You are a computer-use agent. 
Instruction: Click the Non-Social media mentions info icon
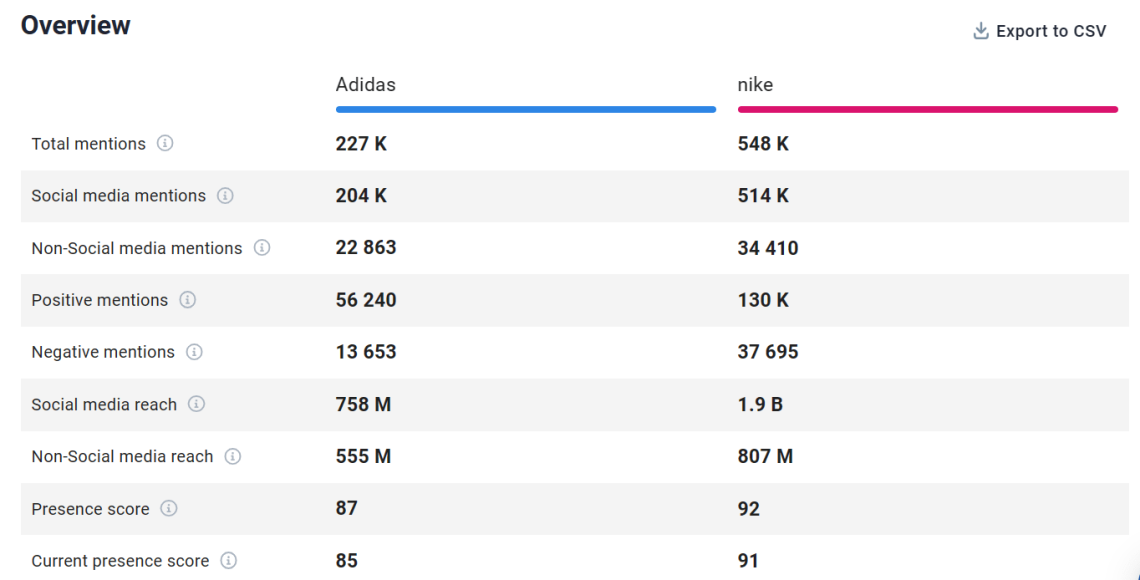point(262,248)
